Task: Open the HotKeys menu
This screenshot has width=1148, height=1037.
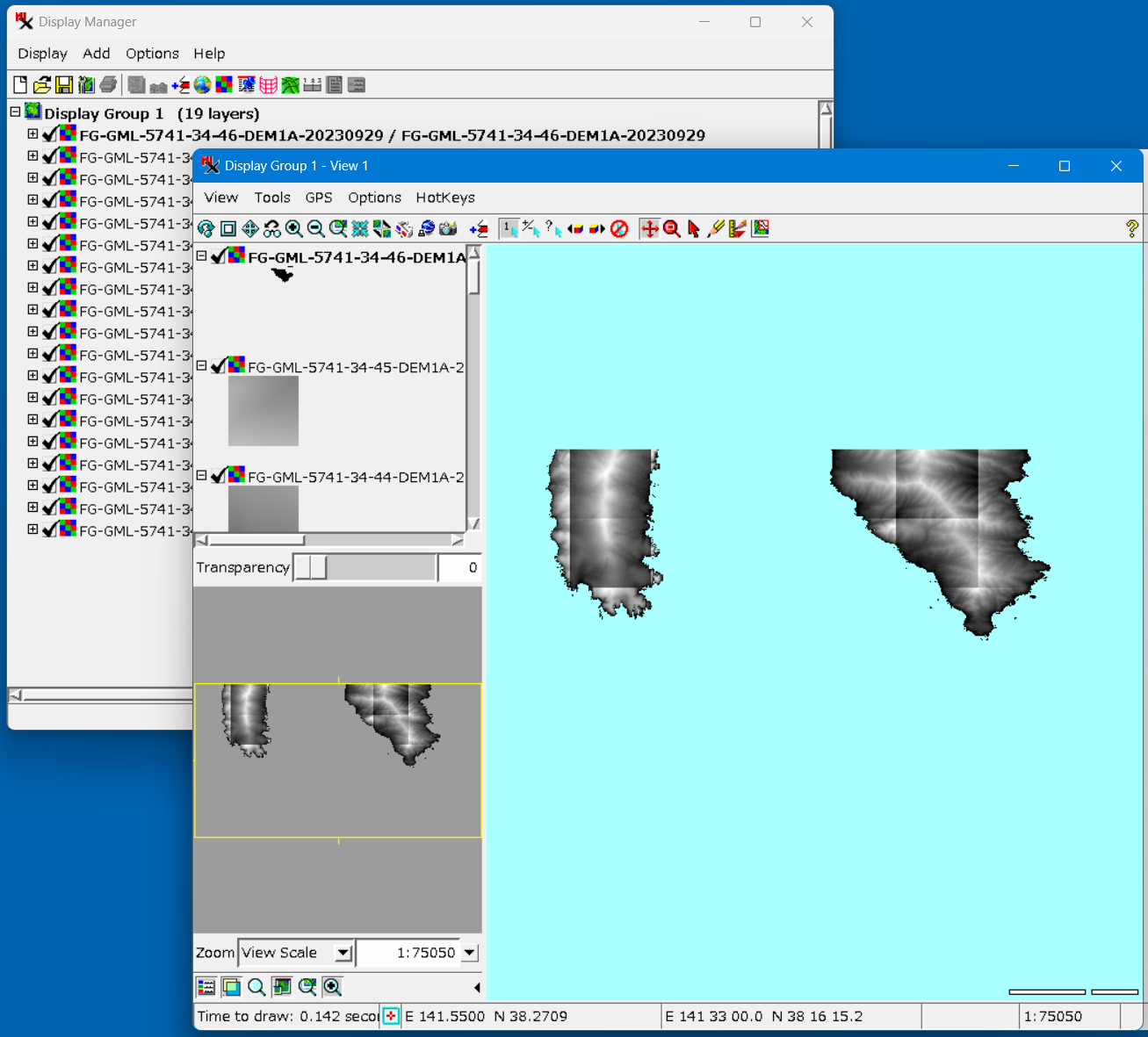Action: click(444, 198)
